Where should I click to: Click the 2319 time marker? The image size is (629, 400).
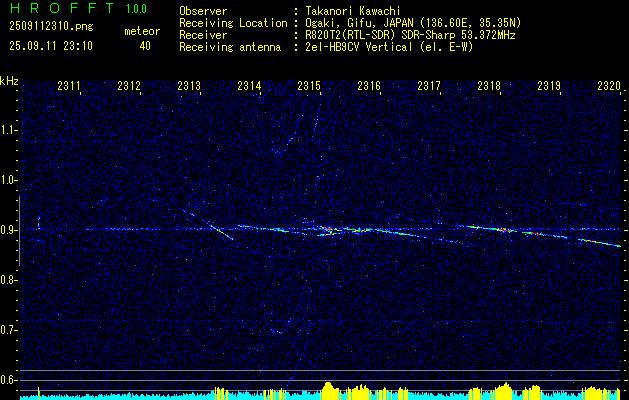click(549, 85)
